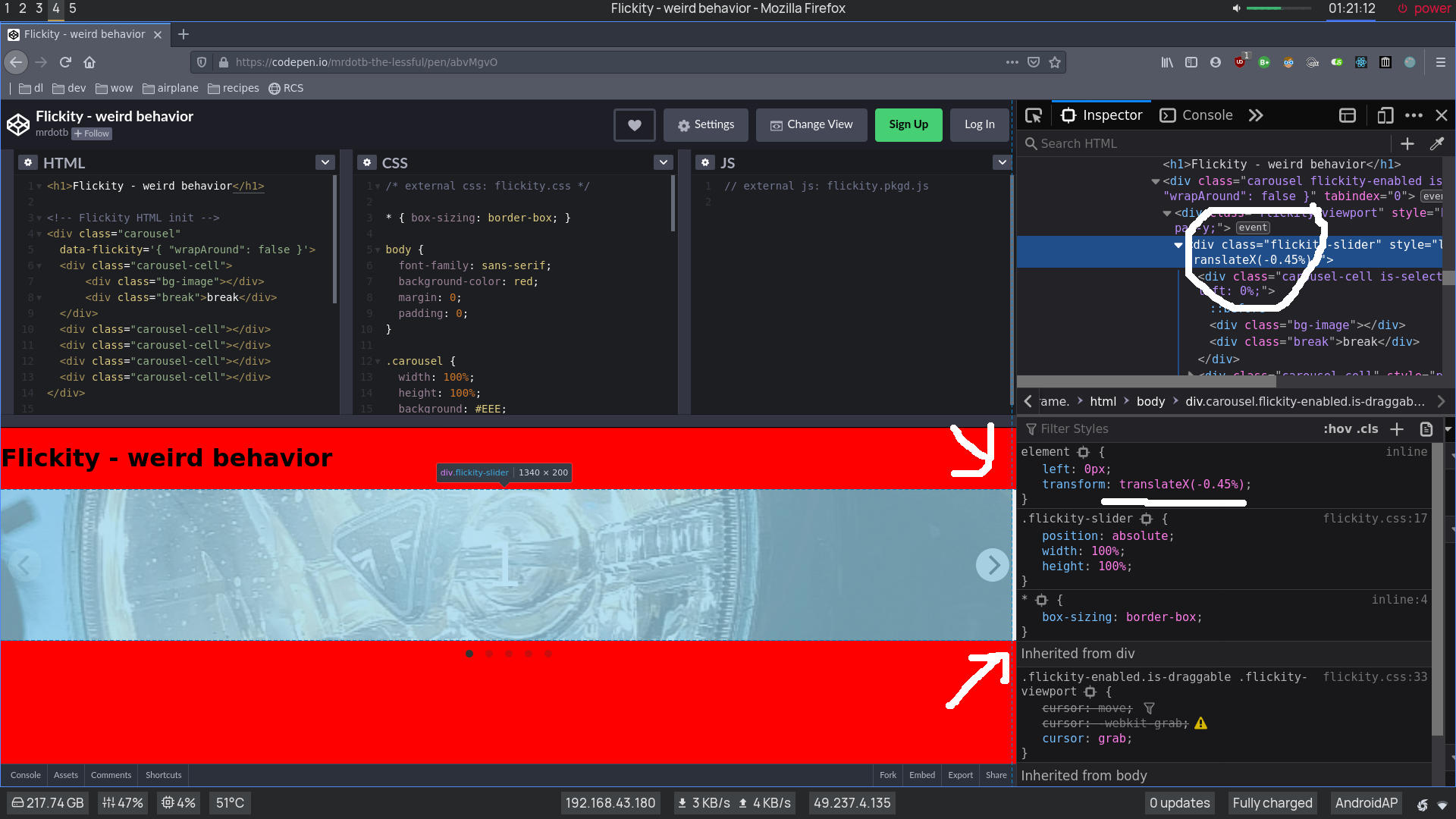1456x819 pixels.
Task: Open the React Developer Tools extension
Action: pyautogui.click(x=1361, y=62)
